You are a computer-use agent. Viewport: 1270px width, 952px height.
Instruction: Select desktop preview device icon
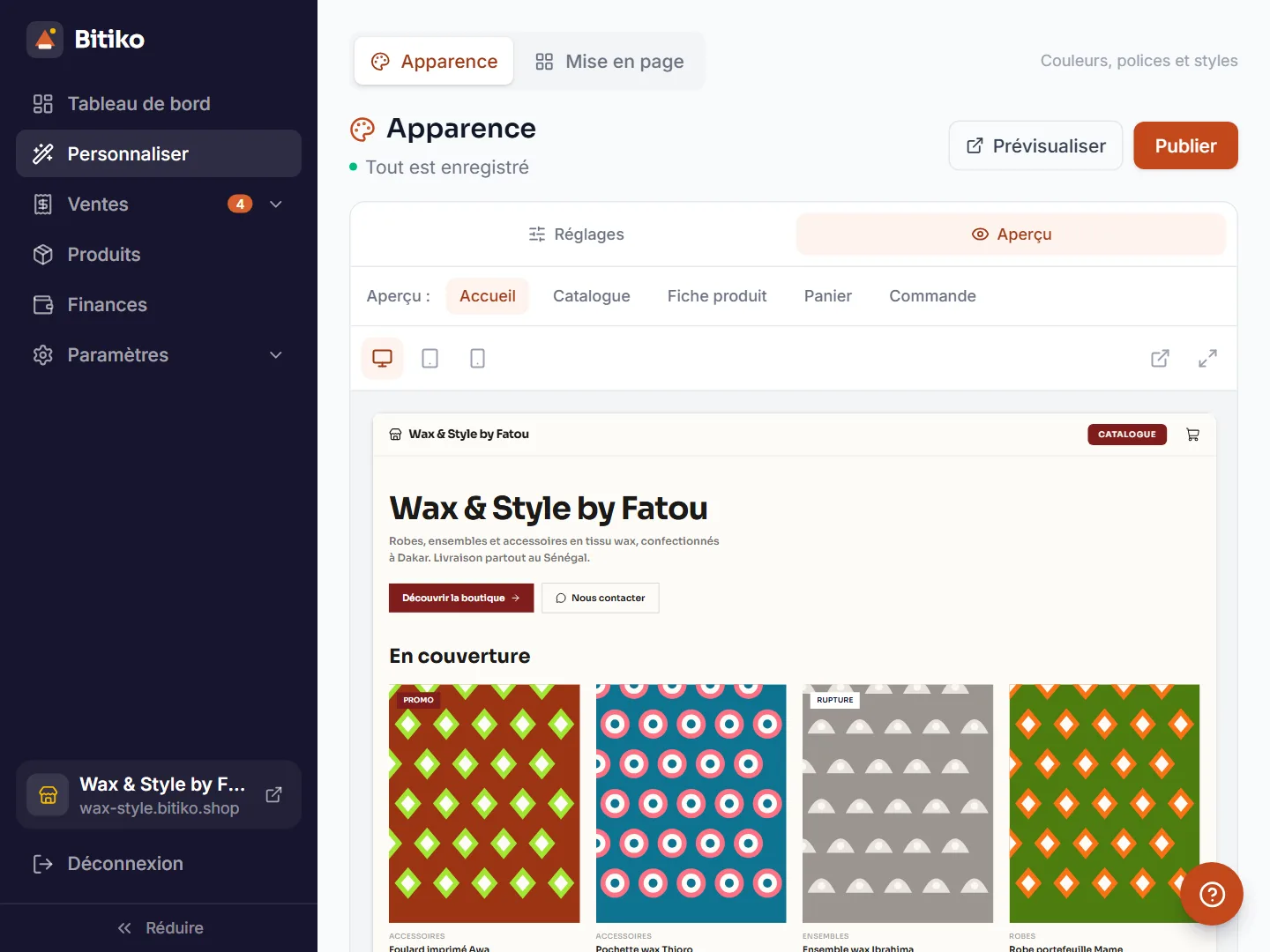[x=383, y=359]
